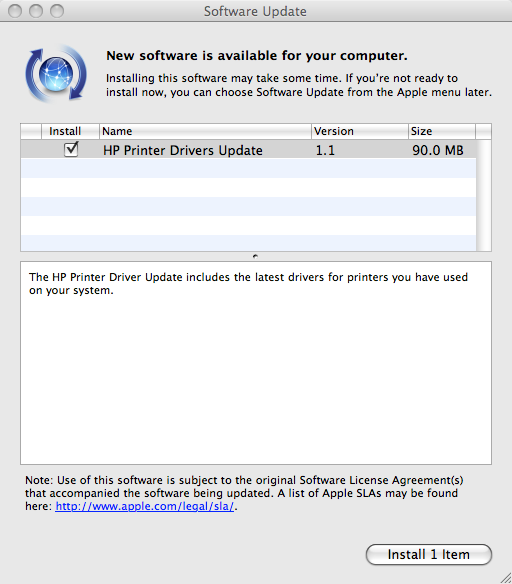Screen dimensions: 512x584
Task: Click the split pane divider handle
Action: (x=255, y=256)
